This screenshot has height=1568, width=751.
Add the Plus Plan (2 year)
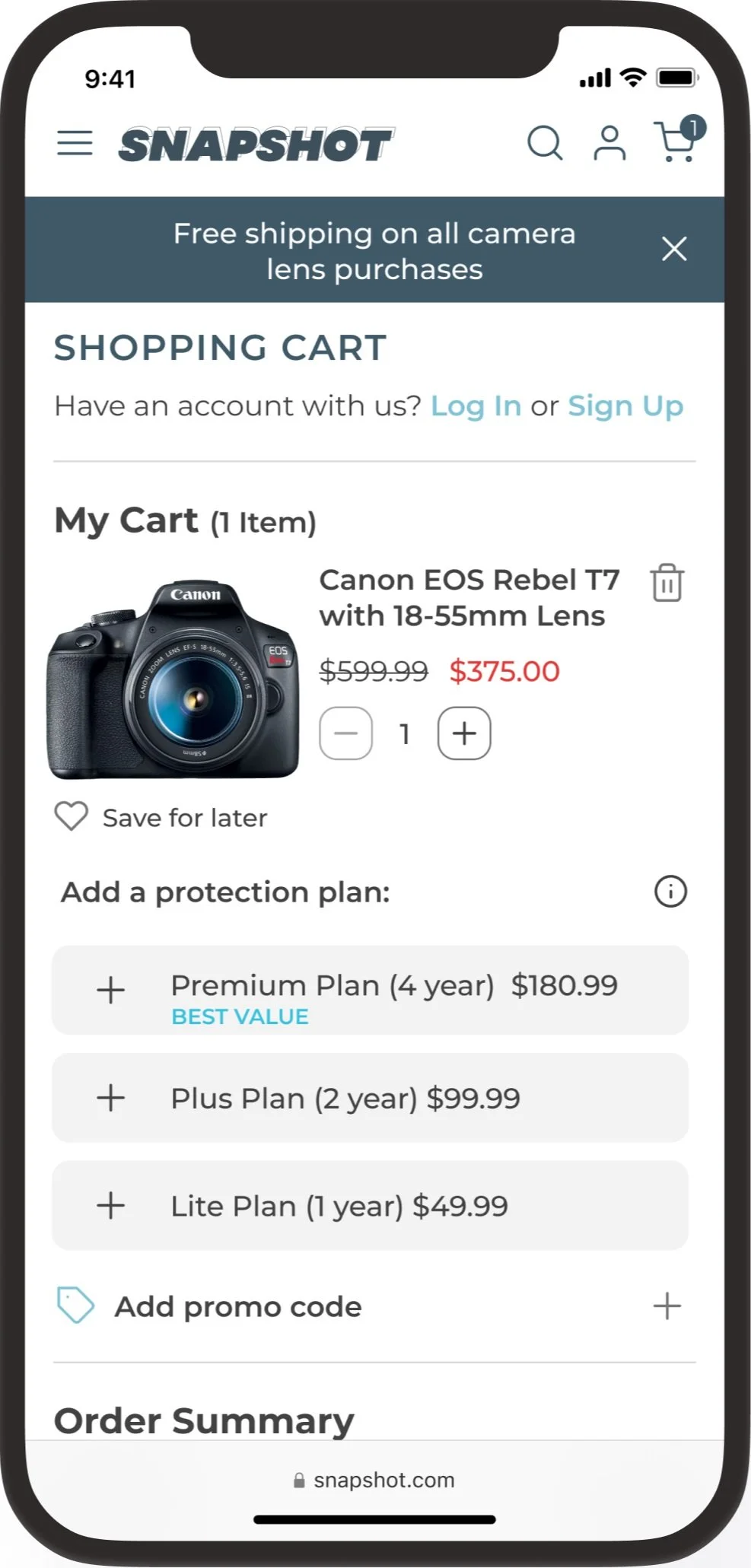(111, 1098)
